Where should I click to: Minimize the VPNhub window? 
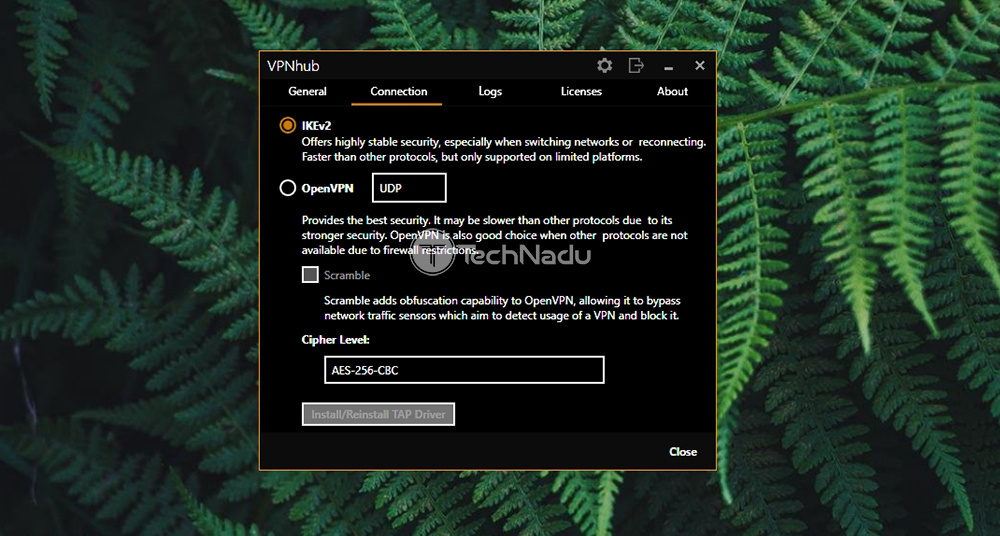click(668, 67)
